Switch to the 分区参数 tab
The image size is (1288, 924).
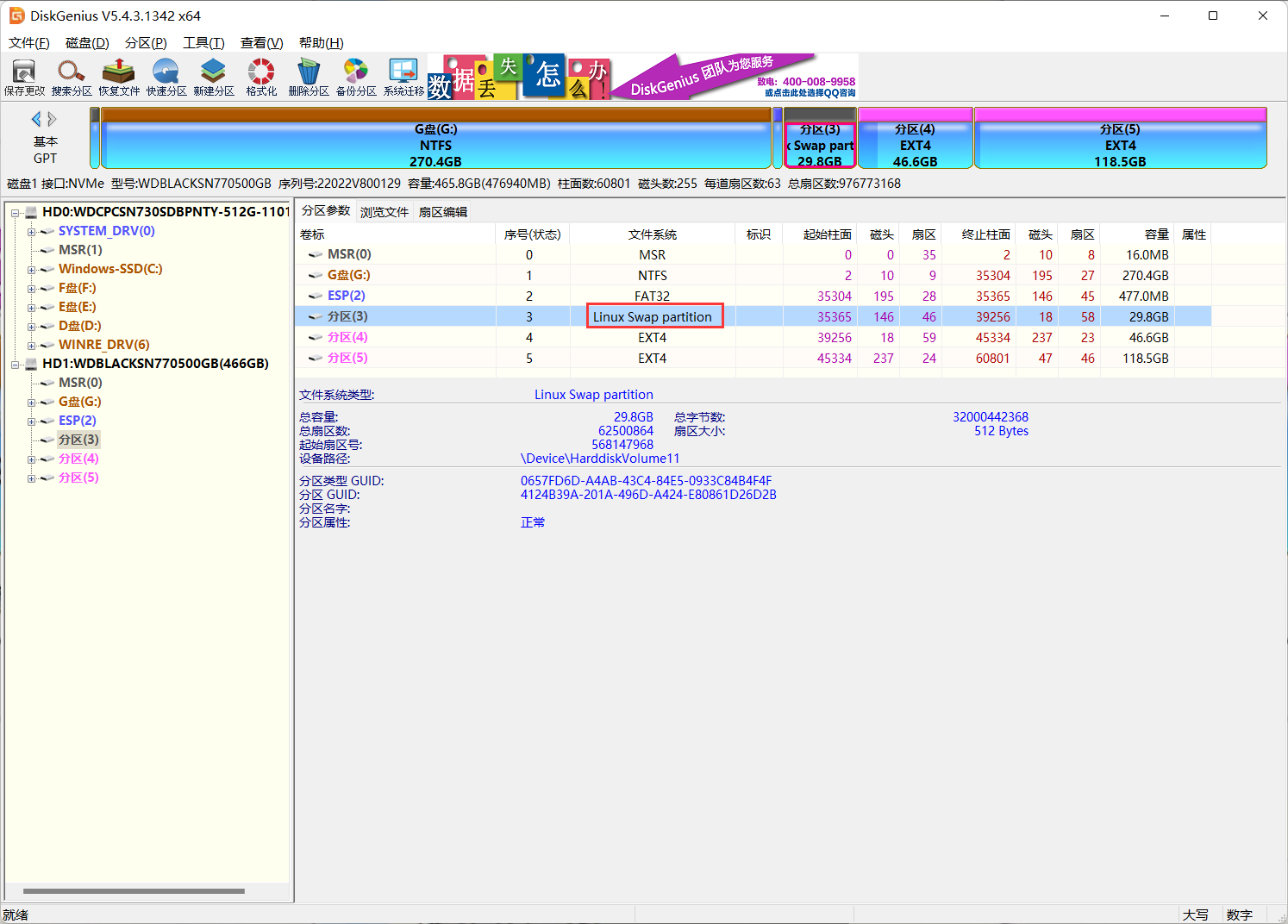pyautogui.click(x=326, y=211)
